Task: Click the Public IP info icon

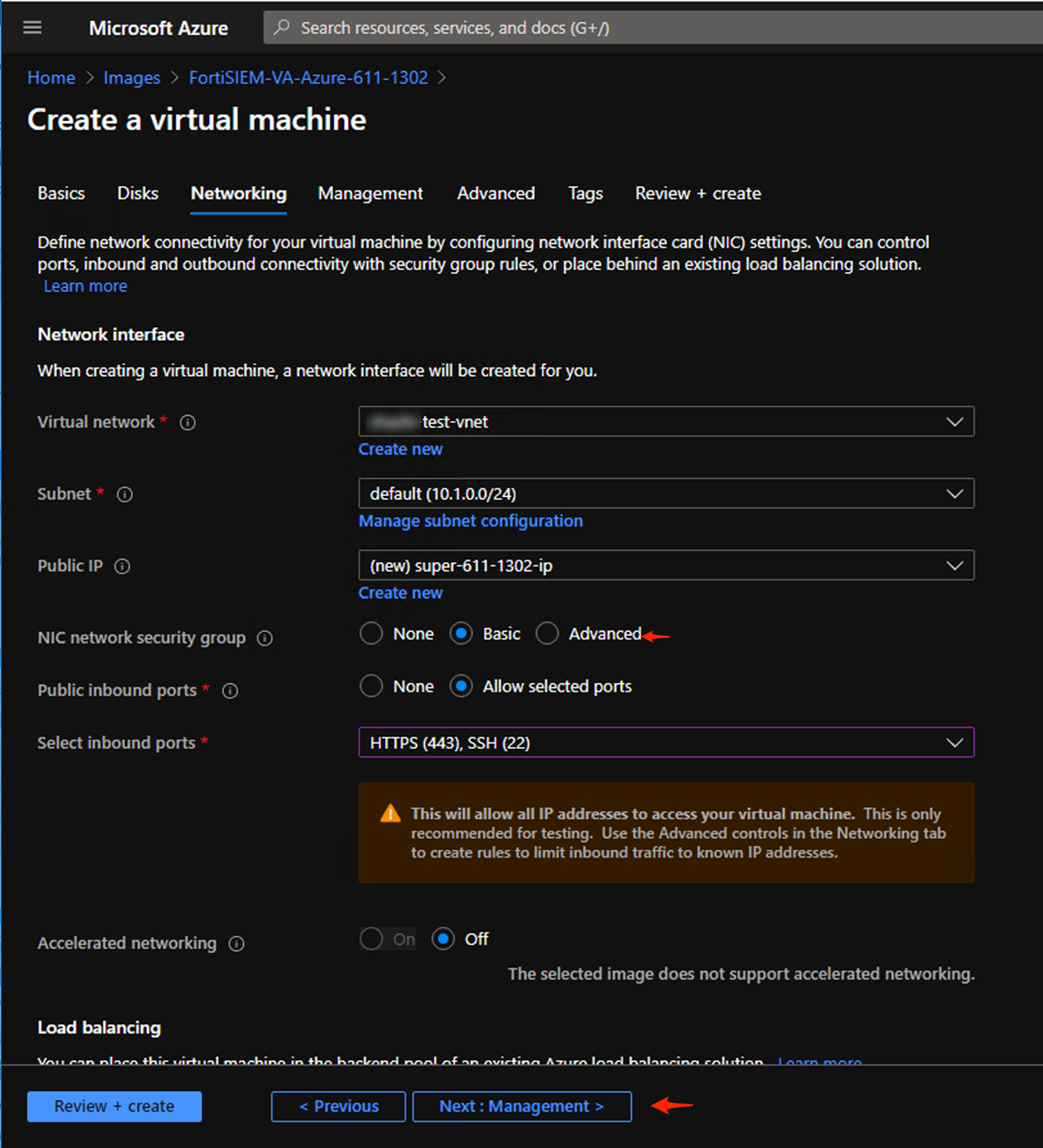Action: [122, 567]
